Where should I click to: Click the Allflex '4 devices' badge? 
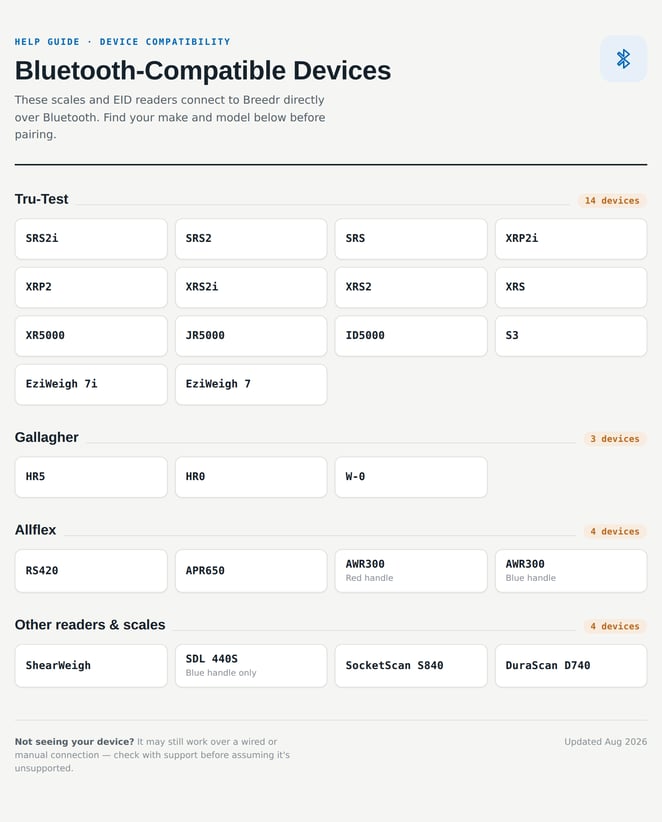click(x=615, y=532)
